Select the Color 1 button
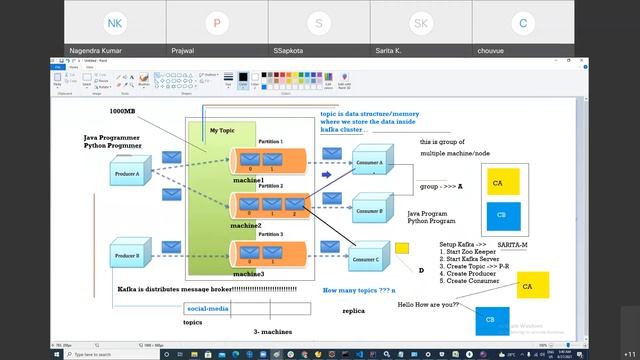 point(243,80)
